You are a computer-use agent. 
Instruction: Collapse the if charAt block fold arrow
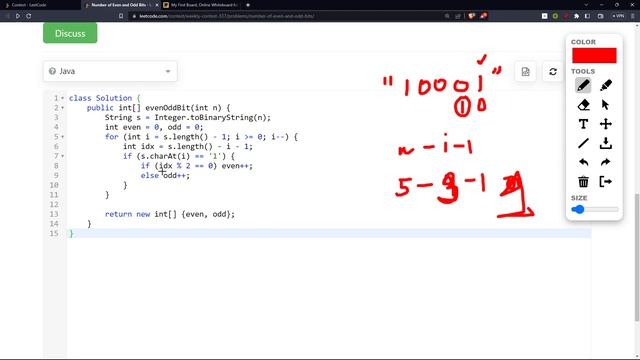62,156
